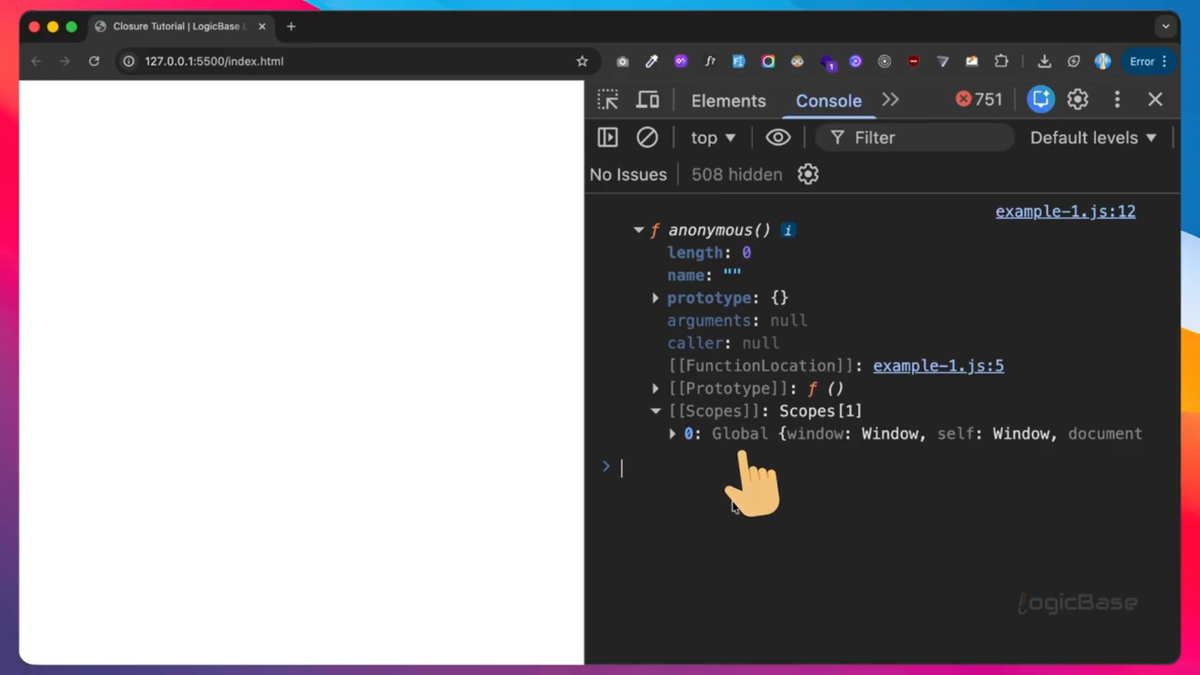Screen dimensions: 1200x675
Task: Open DevTools settings gear
Action: tap(1077, 99)
